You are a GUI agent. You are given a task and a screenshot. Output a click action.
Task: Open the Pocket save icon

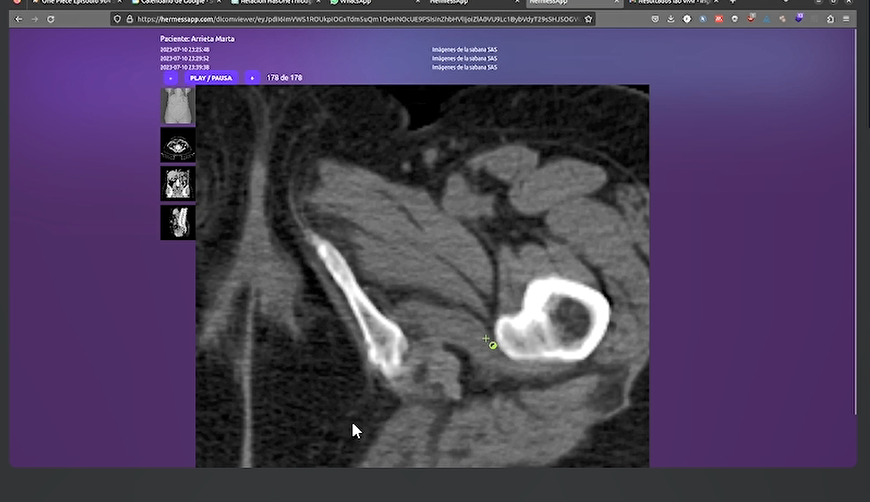click(655, 19)
